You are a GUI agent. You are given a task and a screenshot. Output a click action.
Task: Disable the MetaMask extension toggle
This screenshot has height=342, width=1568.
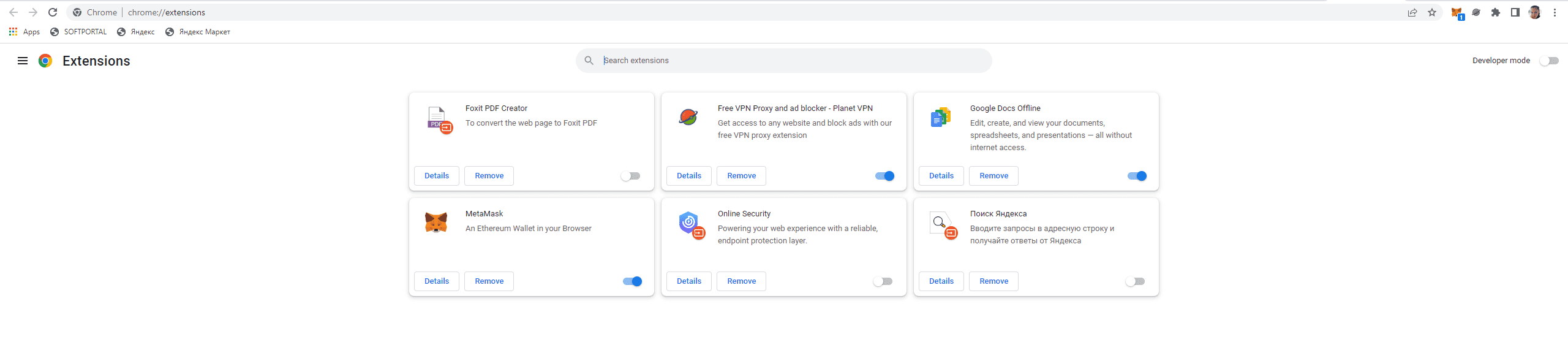tap(633, 281)
